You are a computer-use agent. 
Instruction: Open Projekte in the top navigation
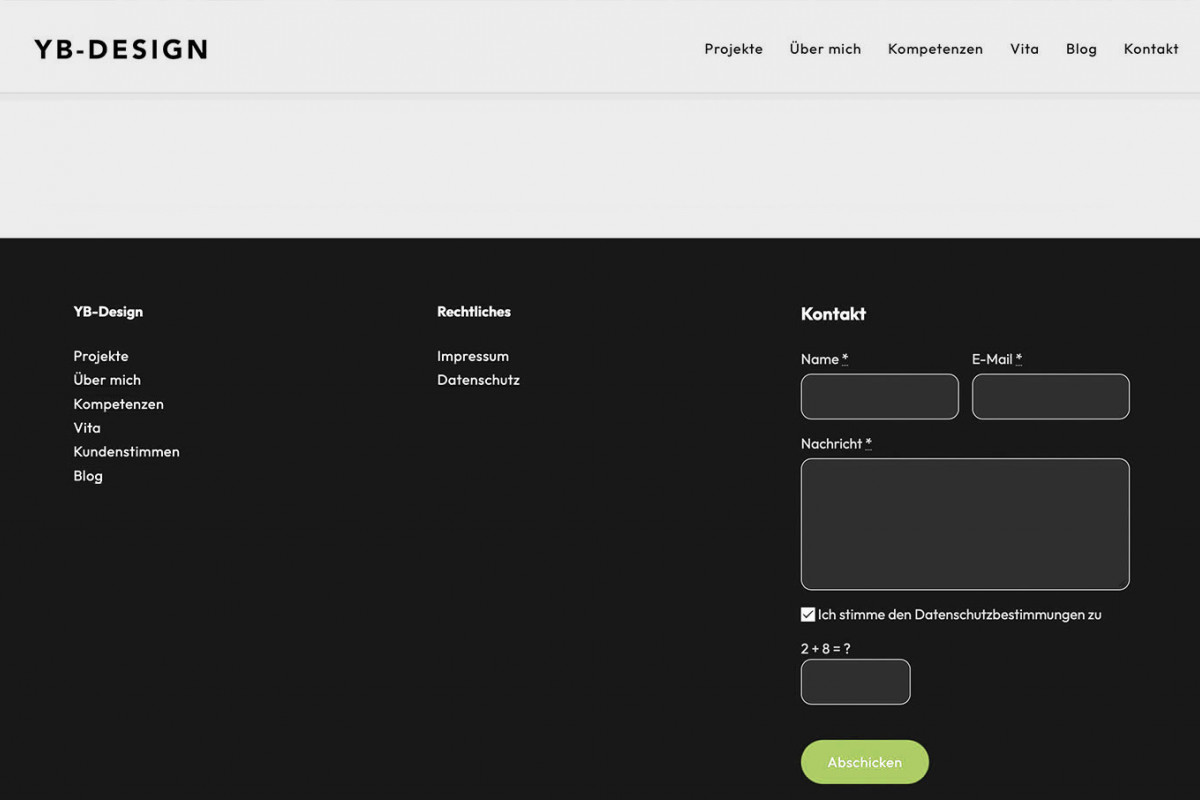point(733,49)
